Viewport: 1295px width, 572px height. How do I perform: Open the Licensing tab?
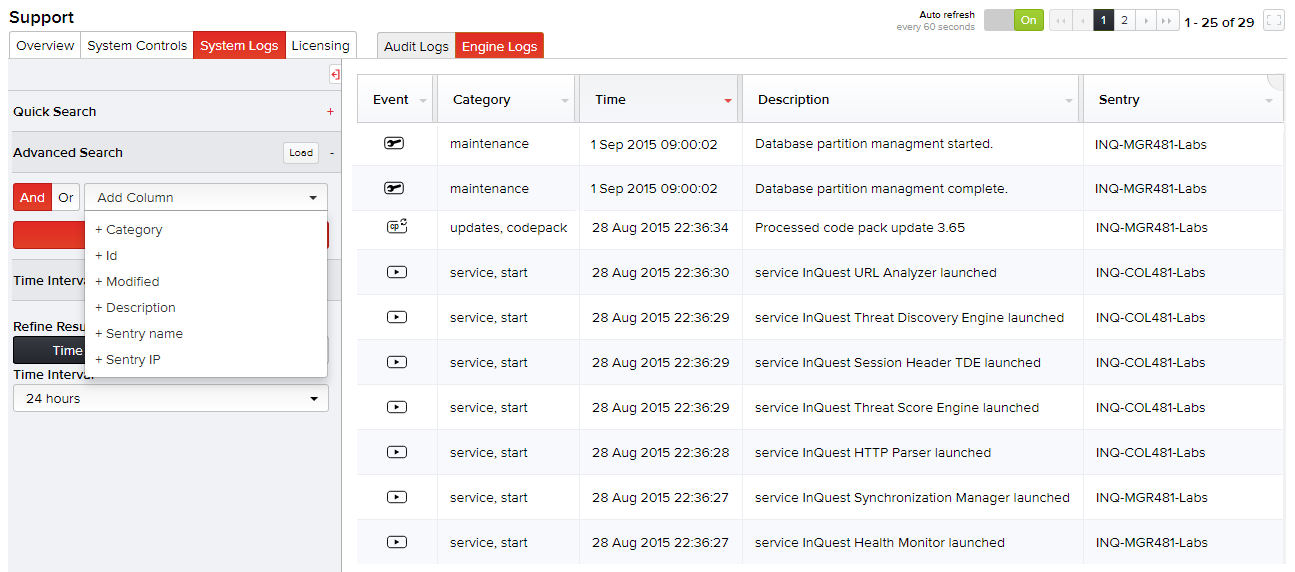click(320, 46)
